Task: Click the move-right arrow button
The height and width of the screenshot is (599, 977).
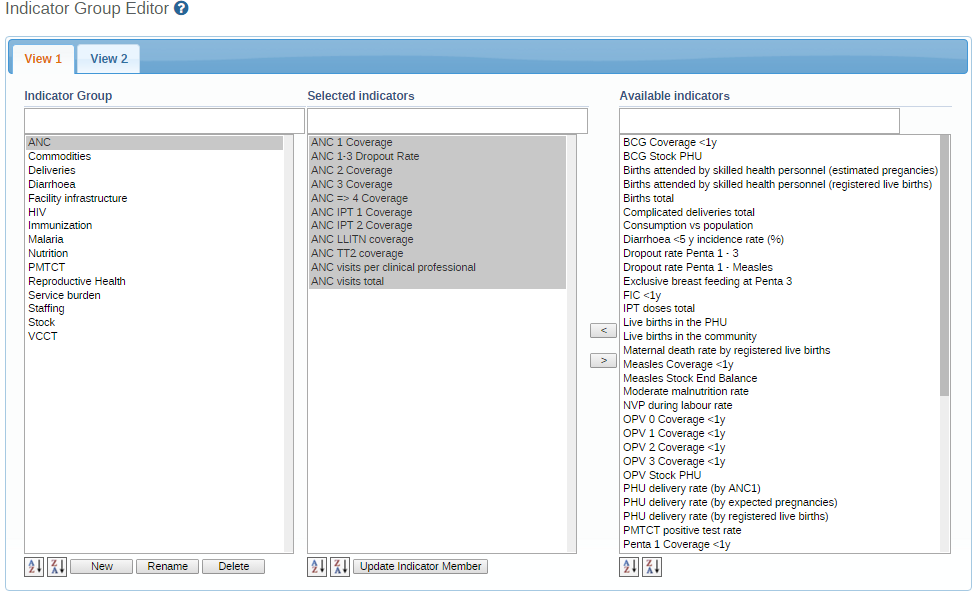Action: (x=603, y=360)
